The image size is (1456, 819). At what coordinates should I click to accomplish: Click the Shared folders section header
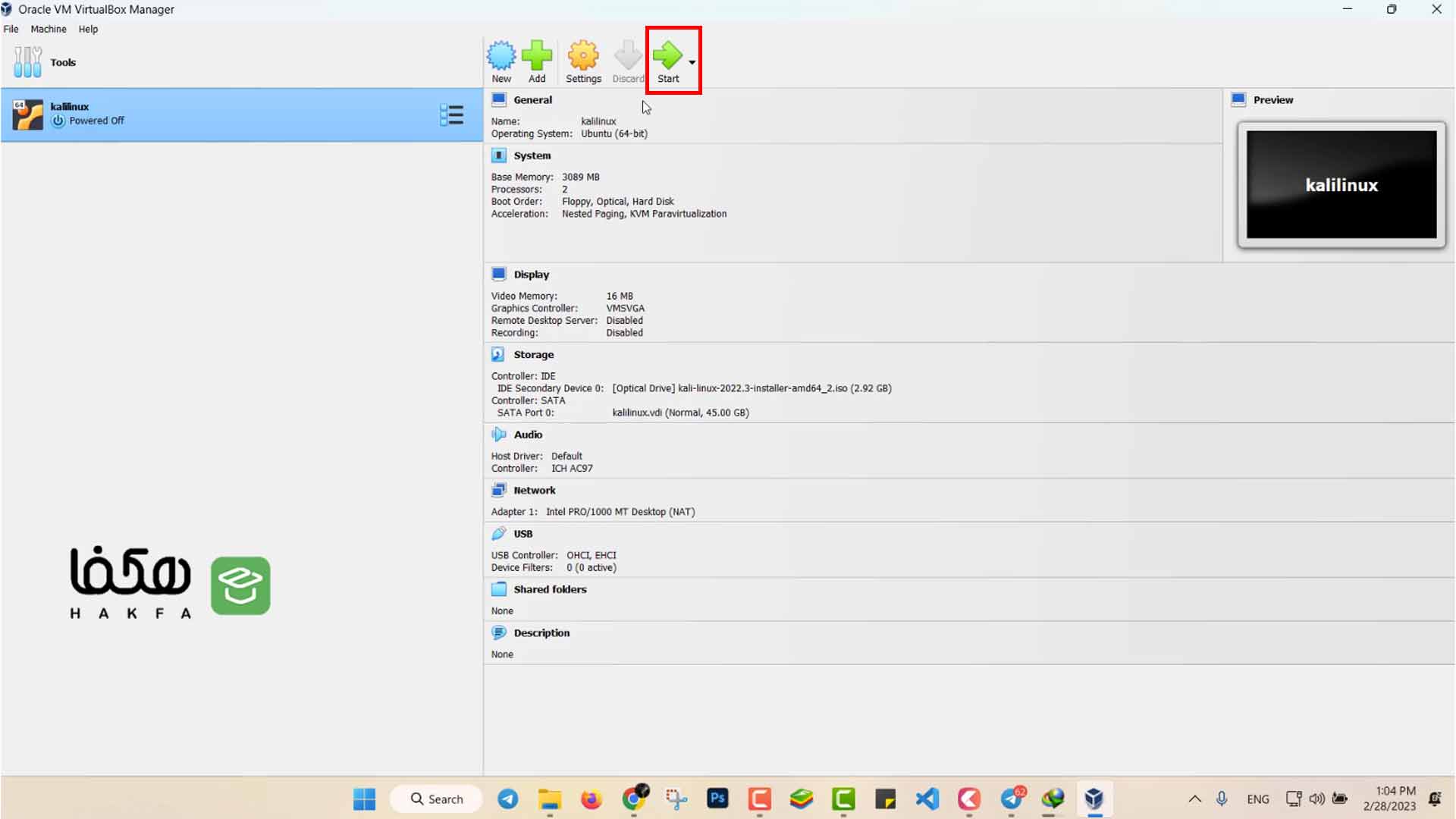tap(550, 589)
